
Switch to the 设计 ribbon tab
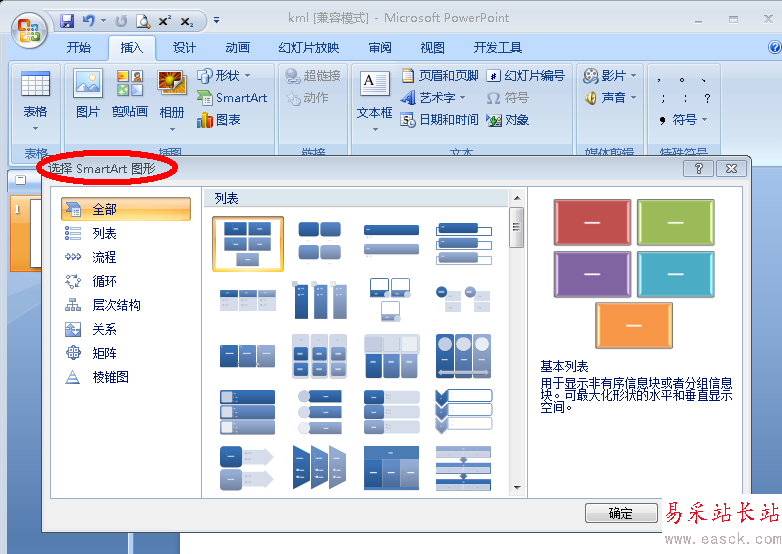tap(184, 47)
